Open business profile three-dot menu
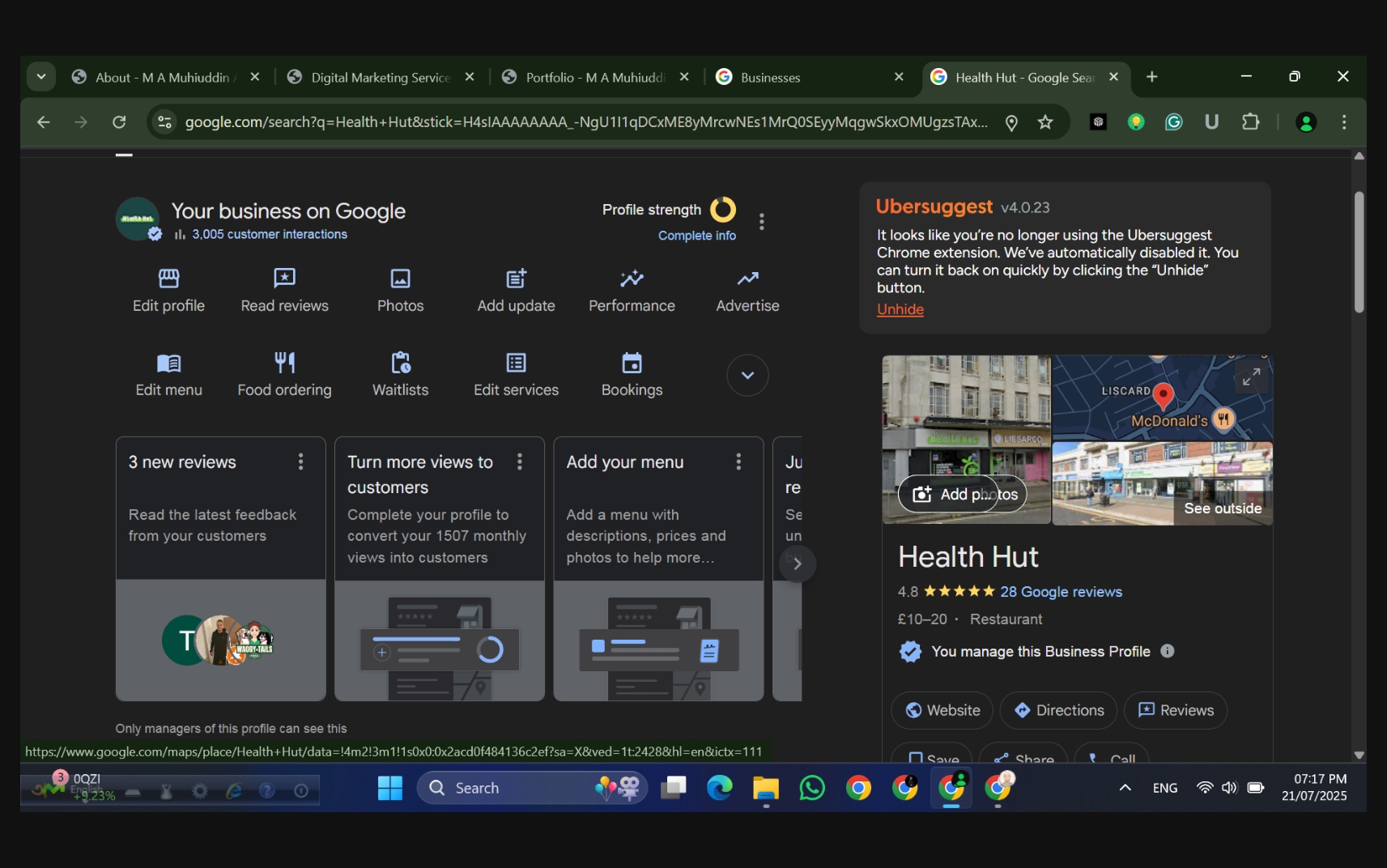Image resolution: width=1387 pixels, height=868 pixels. [x=761, y=221]
